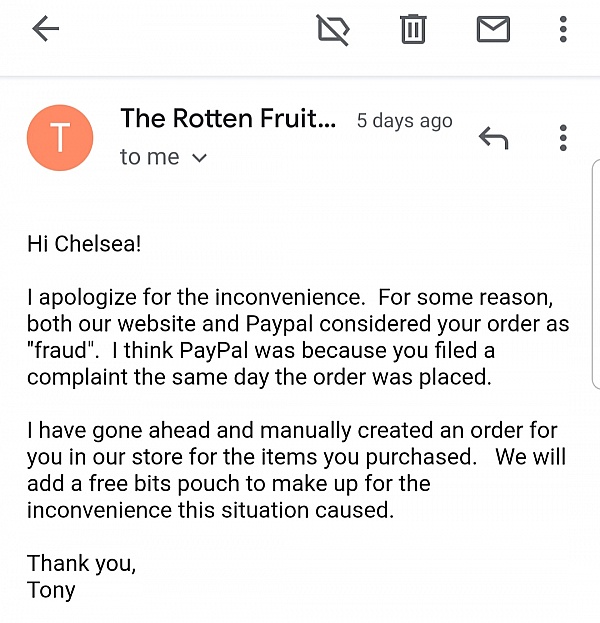Tap the "to me" recipient label
Viewport: 600px width, 623px height.
click(x=149, y=157)
